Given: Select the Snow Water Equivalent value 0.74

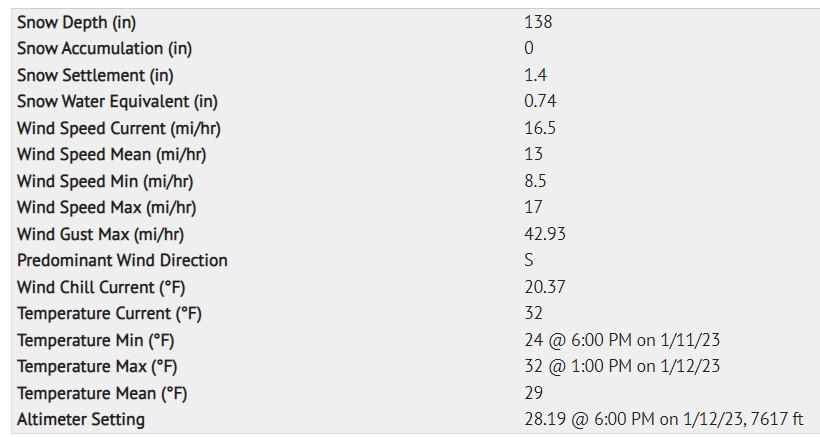Looking at the screenshot, I should [540, 101].
